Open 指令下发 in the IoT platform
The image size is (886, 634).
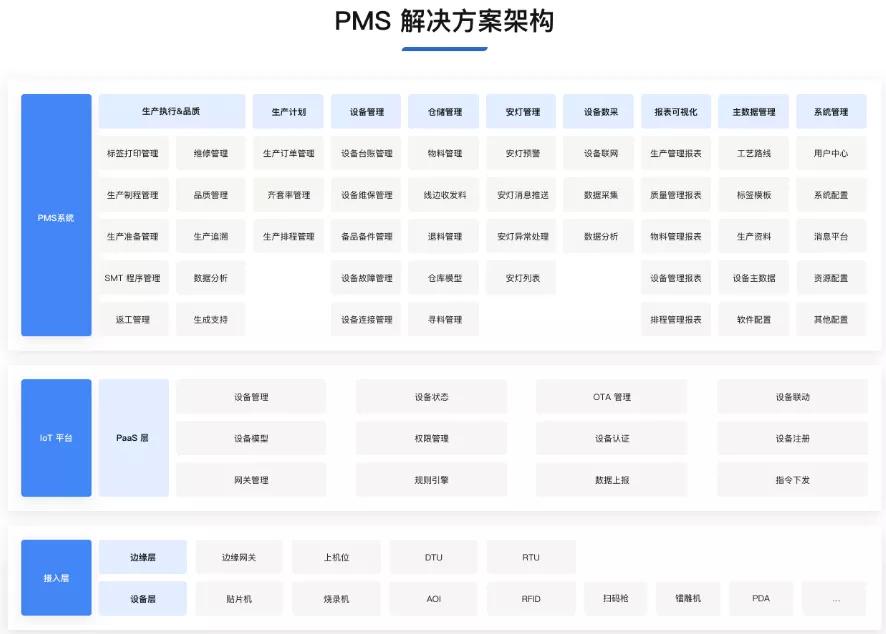(x=792, y=479)
